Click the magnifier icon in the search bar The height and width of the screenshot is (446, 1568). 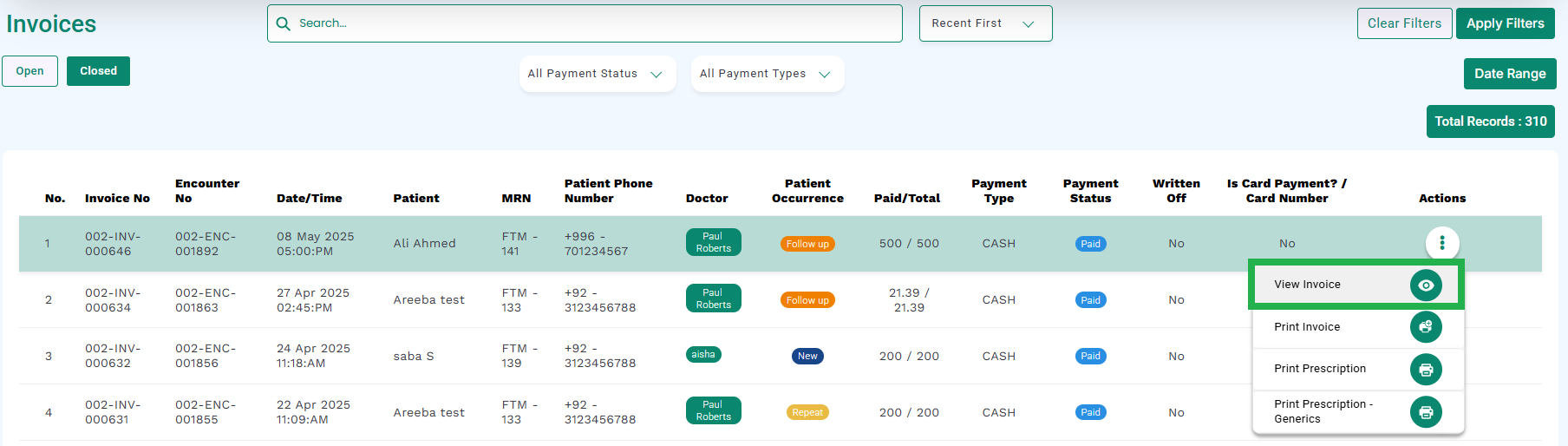pos(283,23)
